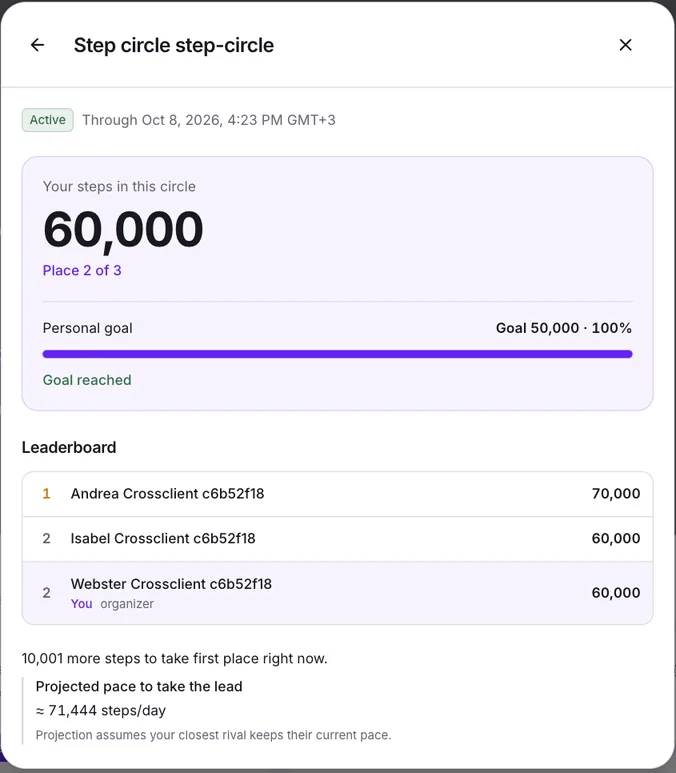Go back using the left arrow icon
This screenshot has width=676, height=773.
[37, 45]
